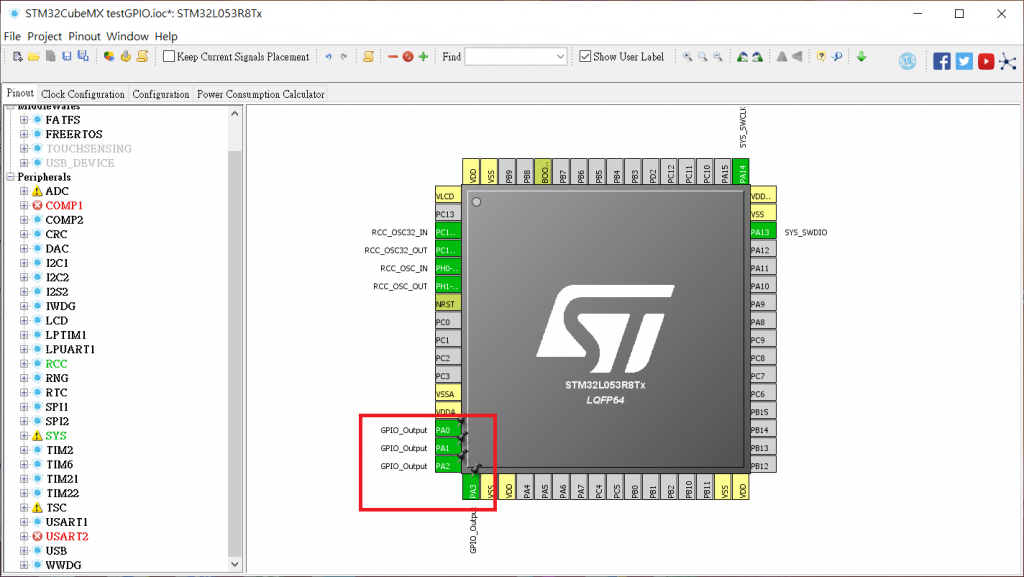The width and height of the screenshot is (1024, 577).
Task: Expand the COMP1 tree node
Action: 24,206
